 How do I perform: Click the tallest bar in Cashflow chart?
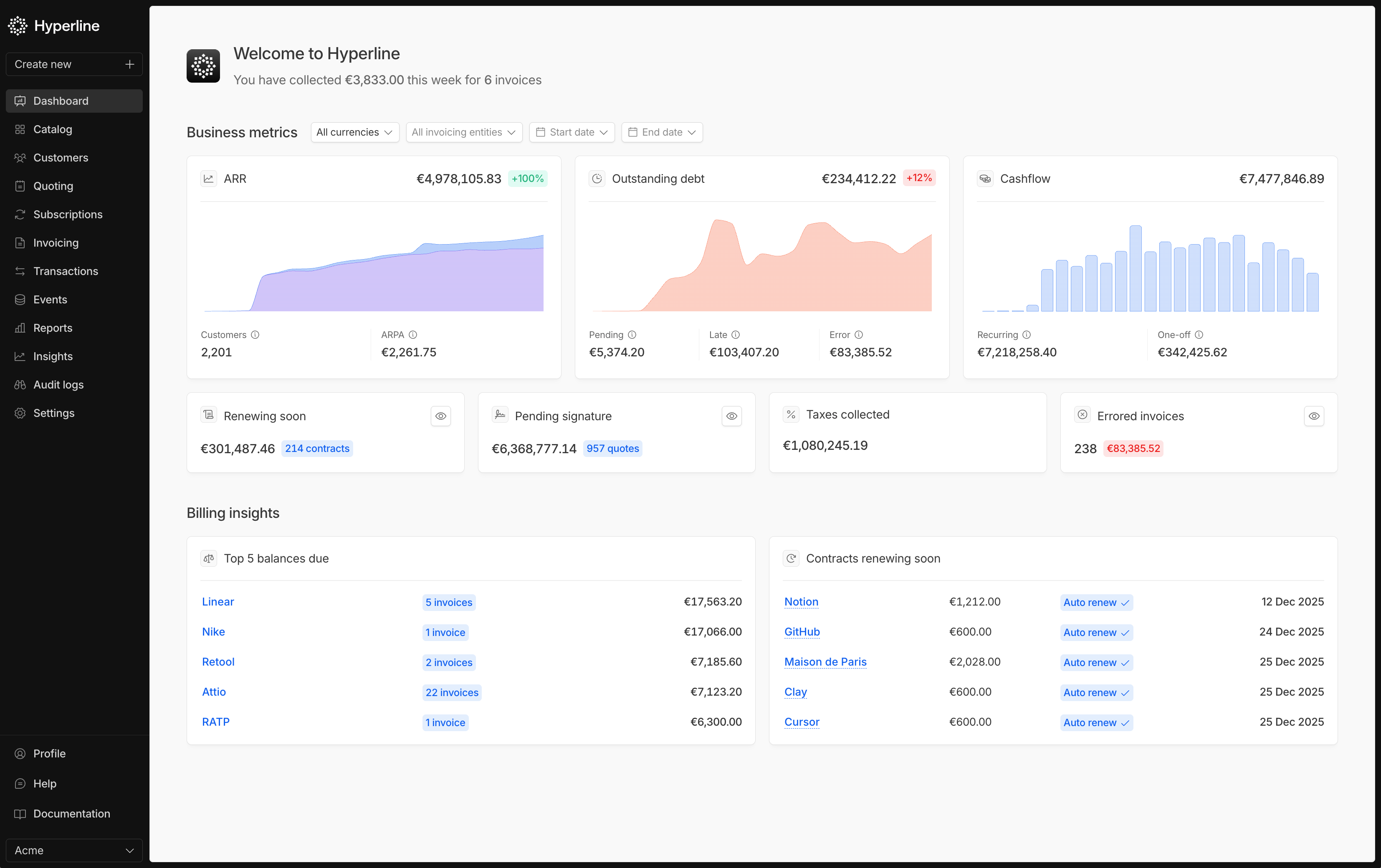(1136, 268)
